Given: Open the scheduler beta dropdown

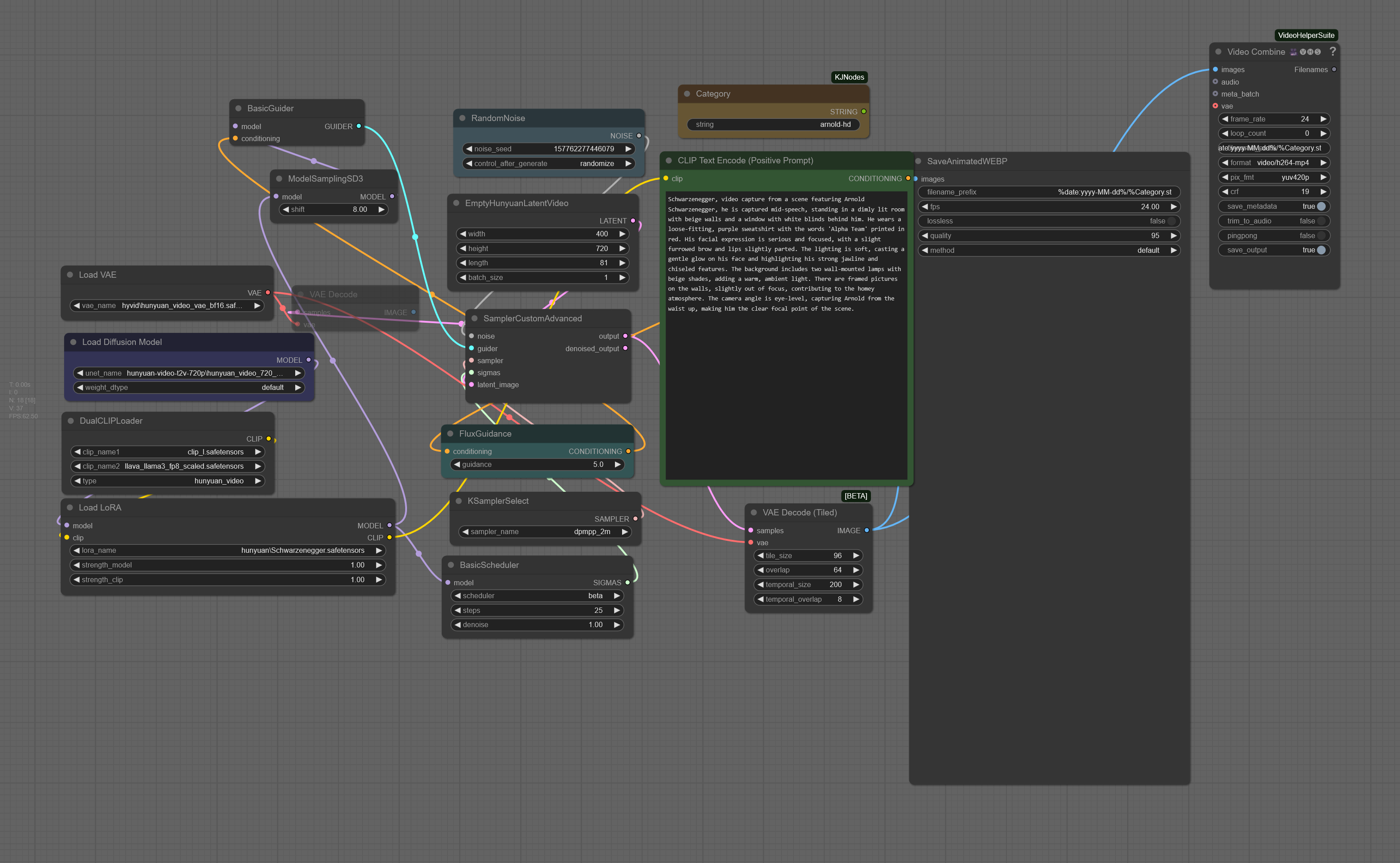Looking at the screenshot, I should [x=537, y=596].
